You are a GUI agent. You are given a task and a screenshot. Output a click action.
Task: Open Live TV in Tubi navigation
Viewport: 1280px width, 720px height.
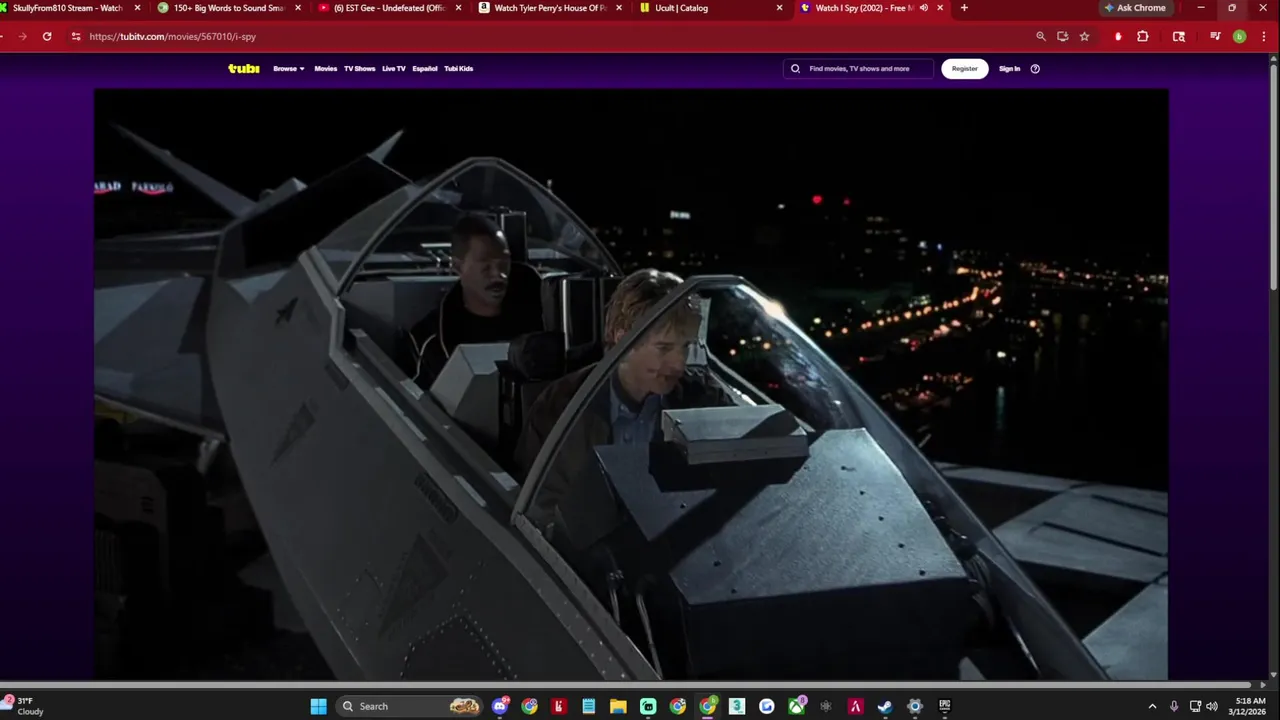(394, 69)
